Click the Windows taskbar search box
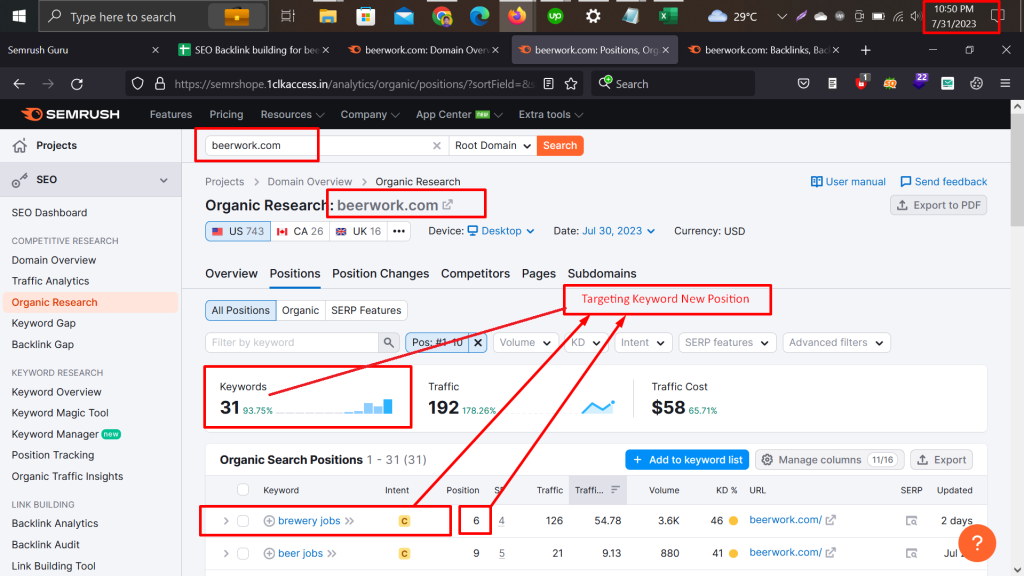 click(153, 16)
